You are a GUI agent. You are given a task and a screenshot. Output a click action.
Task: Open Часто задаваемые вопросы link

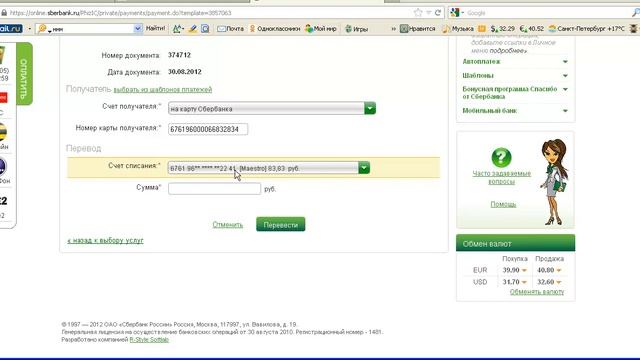click(502, 178)
